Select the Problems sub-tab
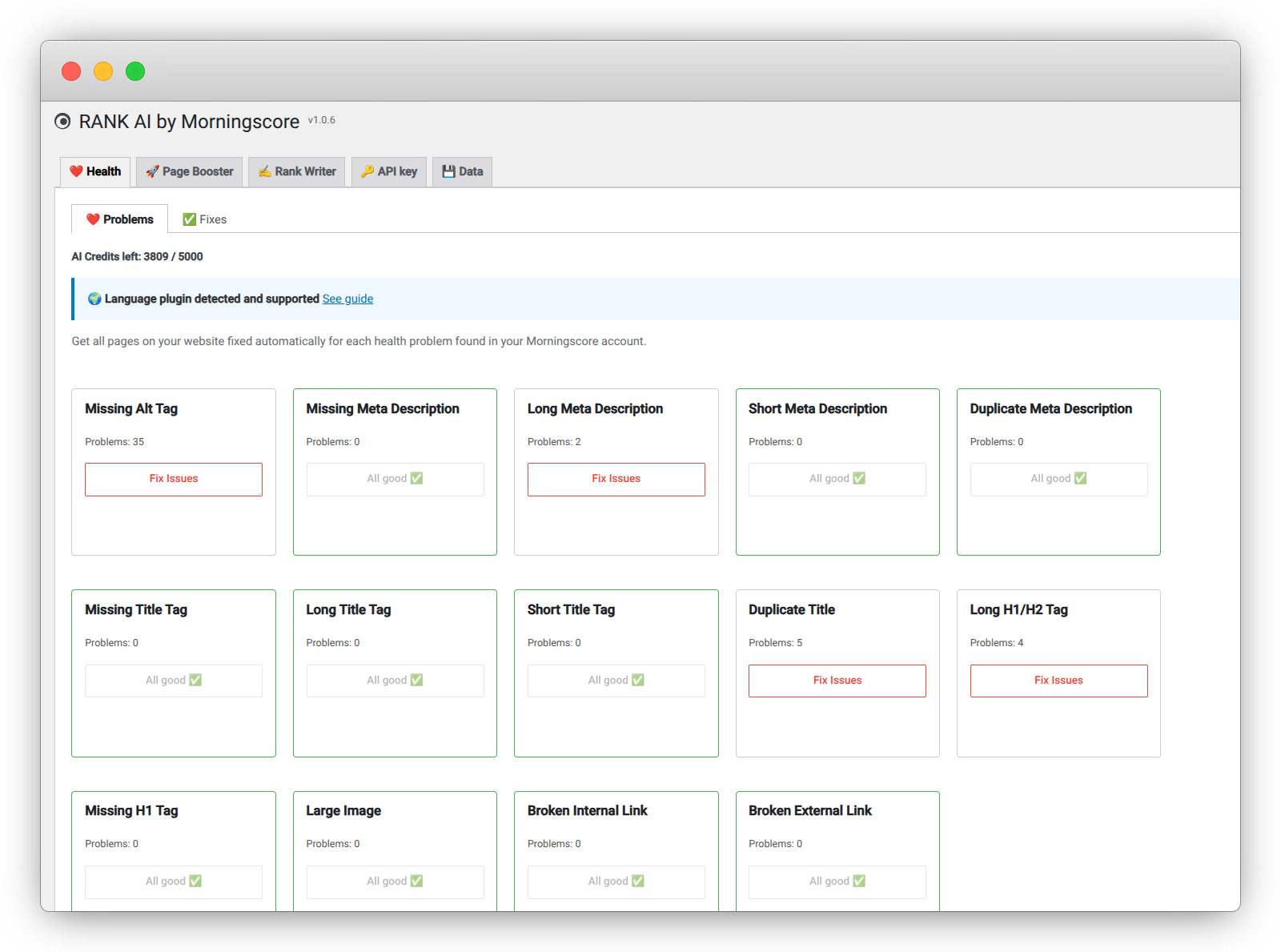The height and width of the screenshot is (952, 1281). tap(120, 219)
